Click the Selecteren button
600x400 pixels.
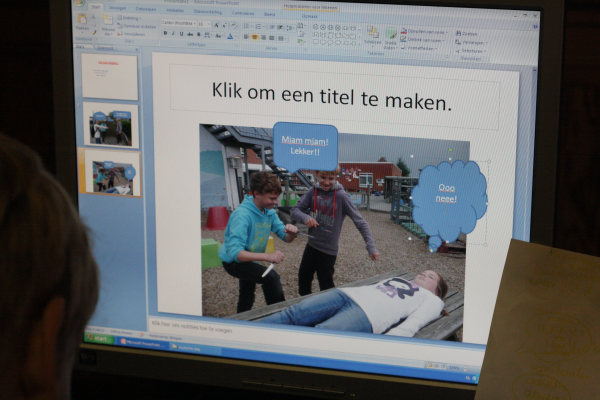(x=471, y=51)
